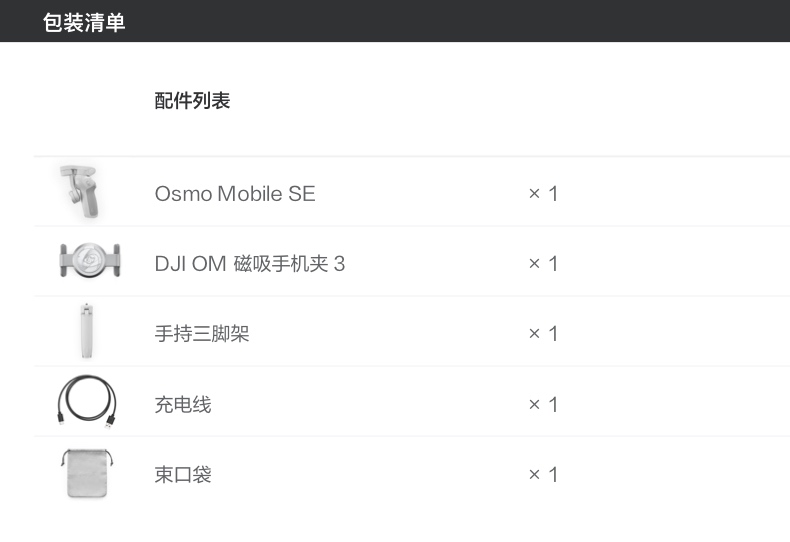This screenshot has height=542, width=790.
Task: Open the Osmo Mobile SE item name
Action: click(235, 194)
